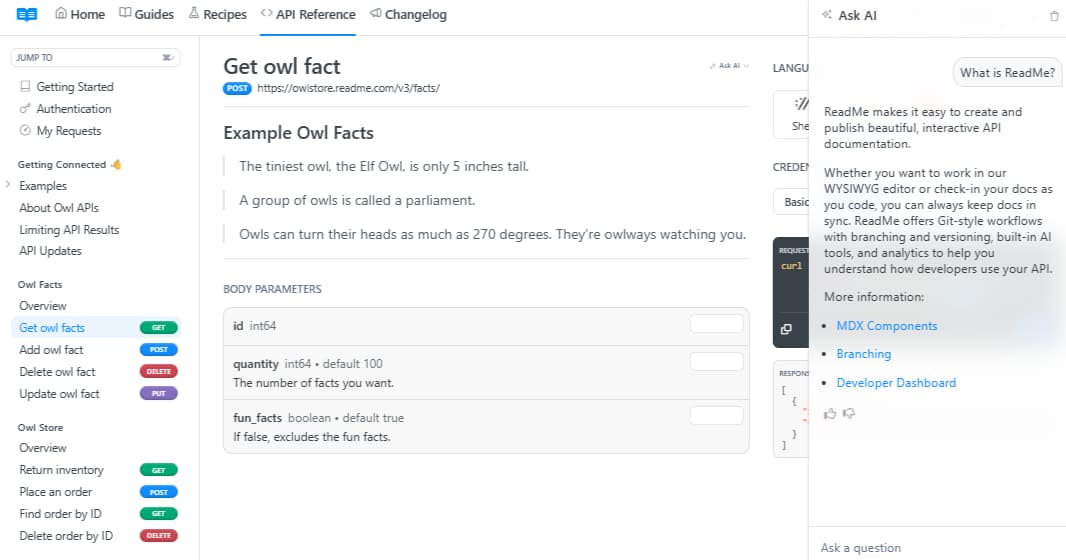Open Authentication page via key icon

coord(25,109)
